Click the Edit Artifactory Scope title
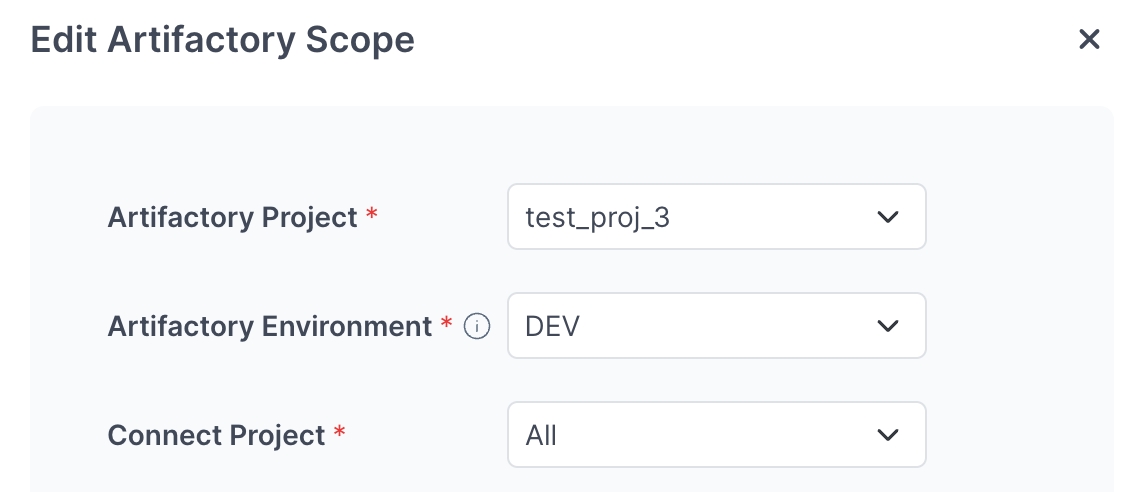Screen dimensions: 1136x492 (222, 40)
